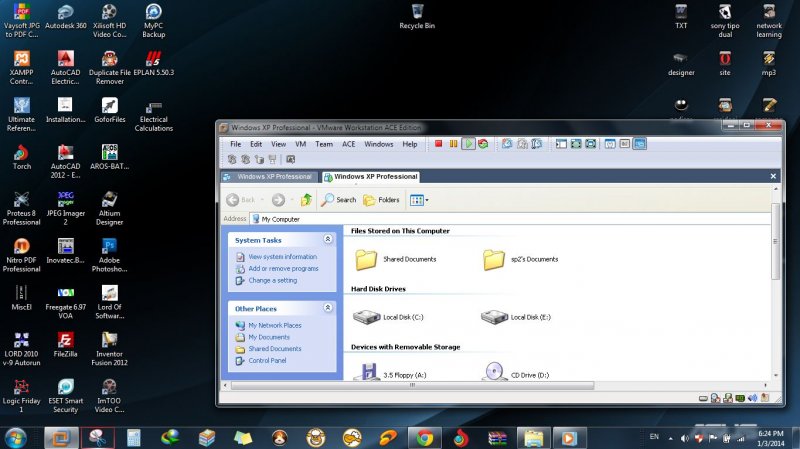Show the VM summary view
Viewport: 800px width, 449px height.
click(x=610, y=144)
